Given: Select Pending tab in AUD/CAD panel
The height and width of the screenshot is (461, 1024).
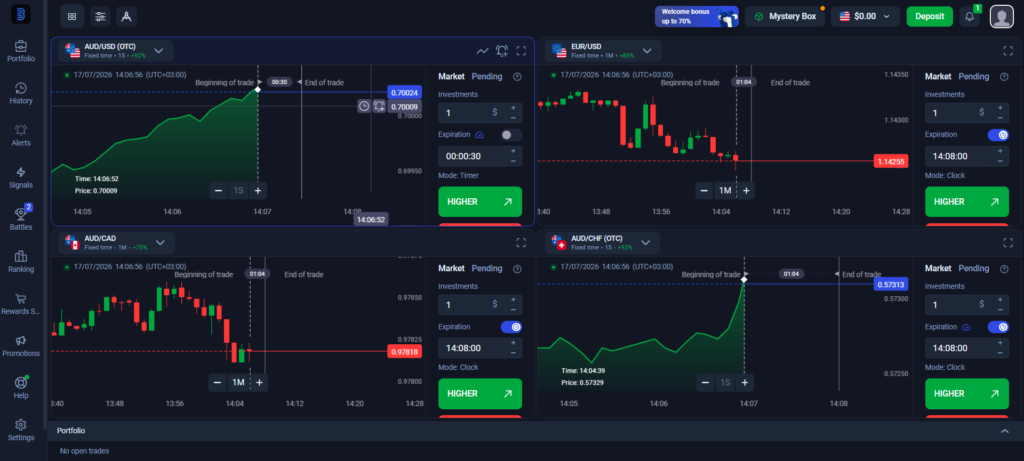Looking at the screenshot, I should 487,268.
